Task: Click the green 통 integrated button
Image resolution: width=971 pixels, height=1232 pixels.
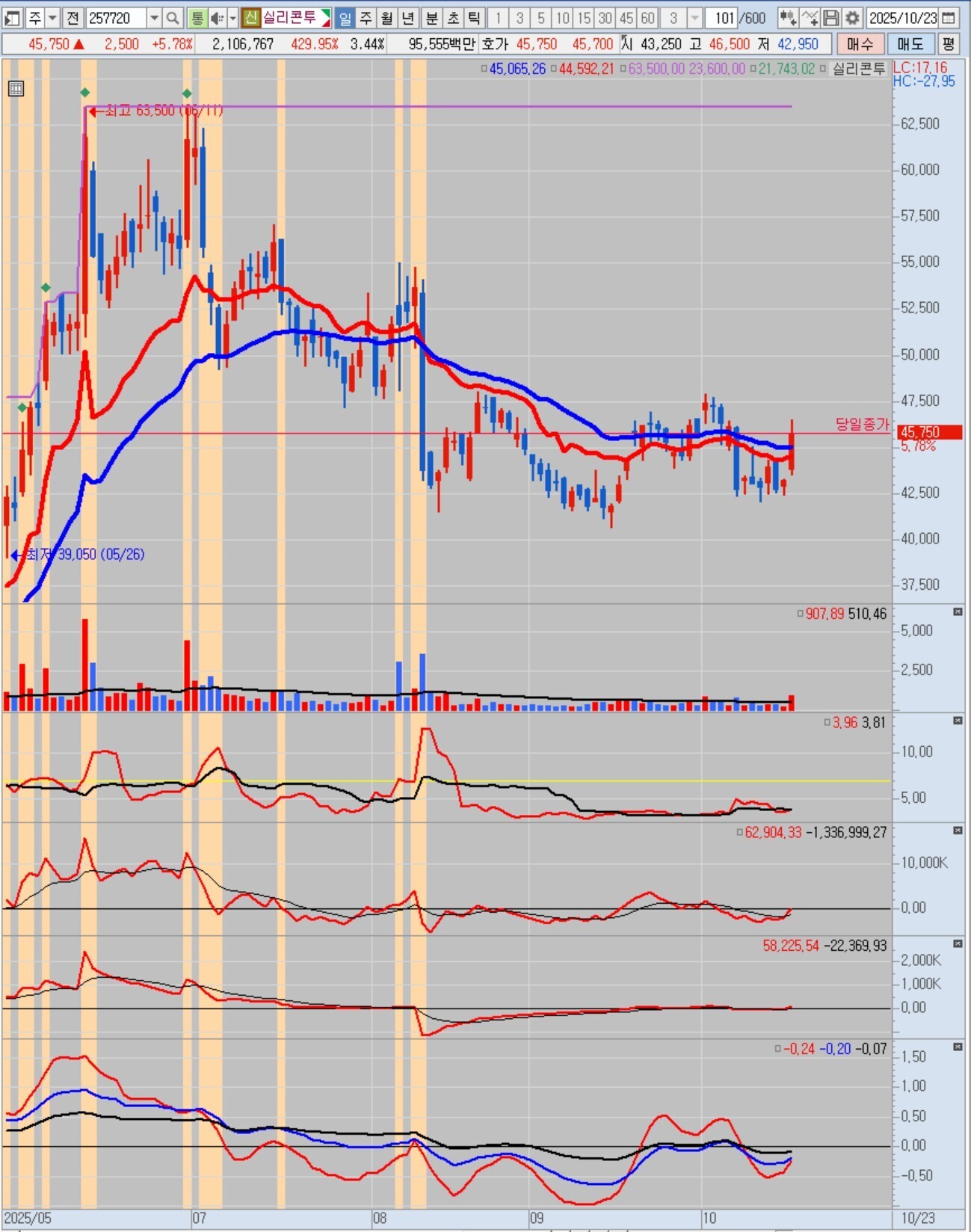Action: [197, 17]
